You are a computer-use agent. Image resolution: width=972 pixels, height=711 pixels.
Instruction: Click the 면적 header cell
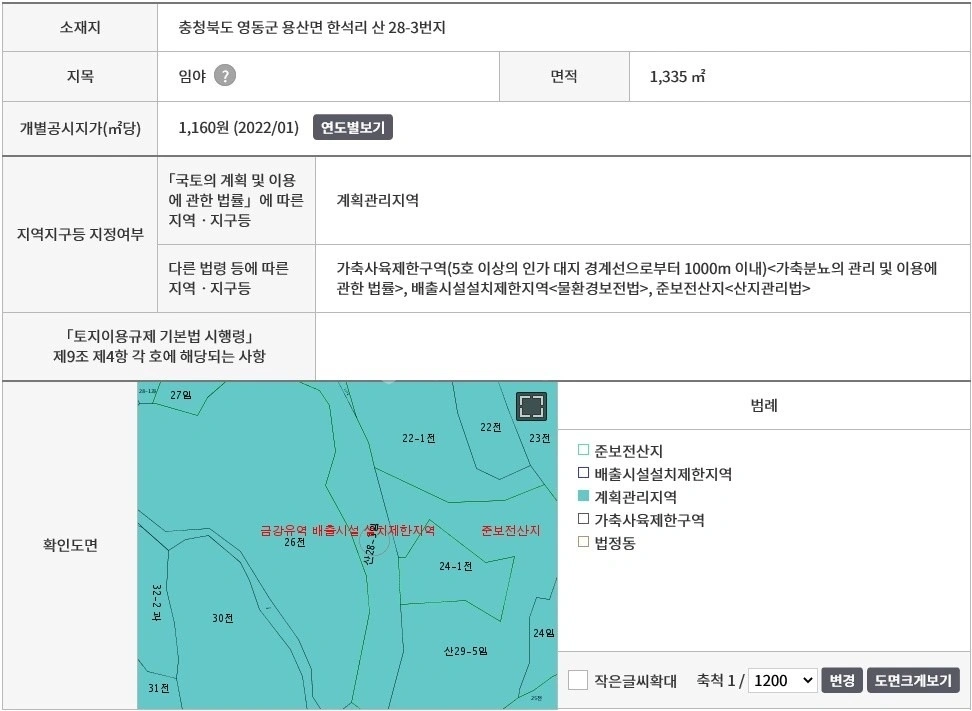click(564, 76)
